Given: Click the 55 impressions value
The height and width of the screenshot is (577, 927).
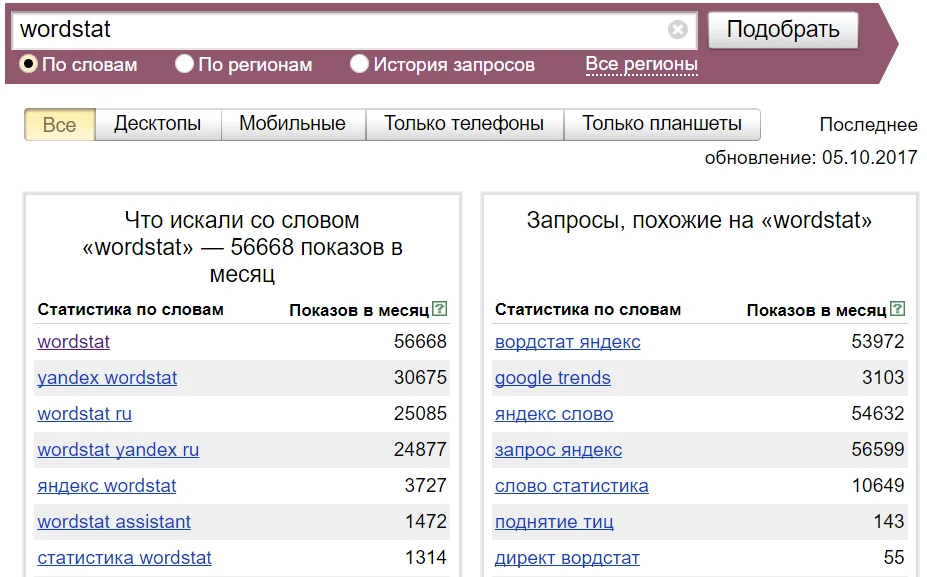Looking at the screenshot, I should [x=894, y=557].
